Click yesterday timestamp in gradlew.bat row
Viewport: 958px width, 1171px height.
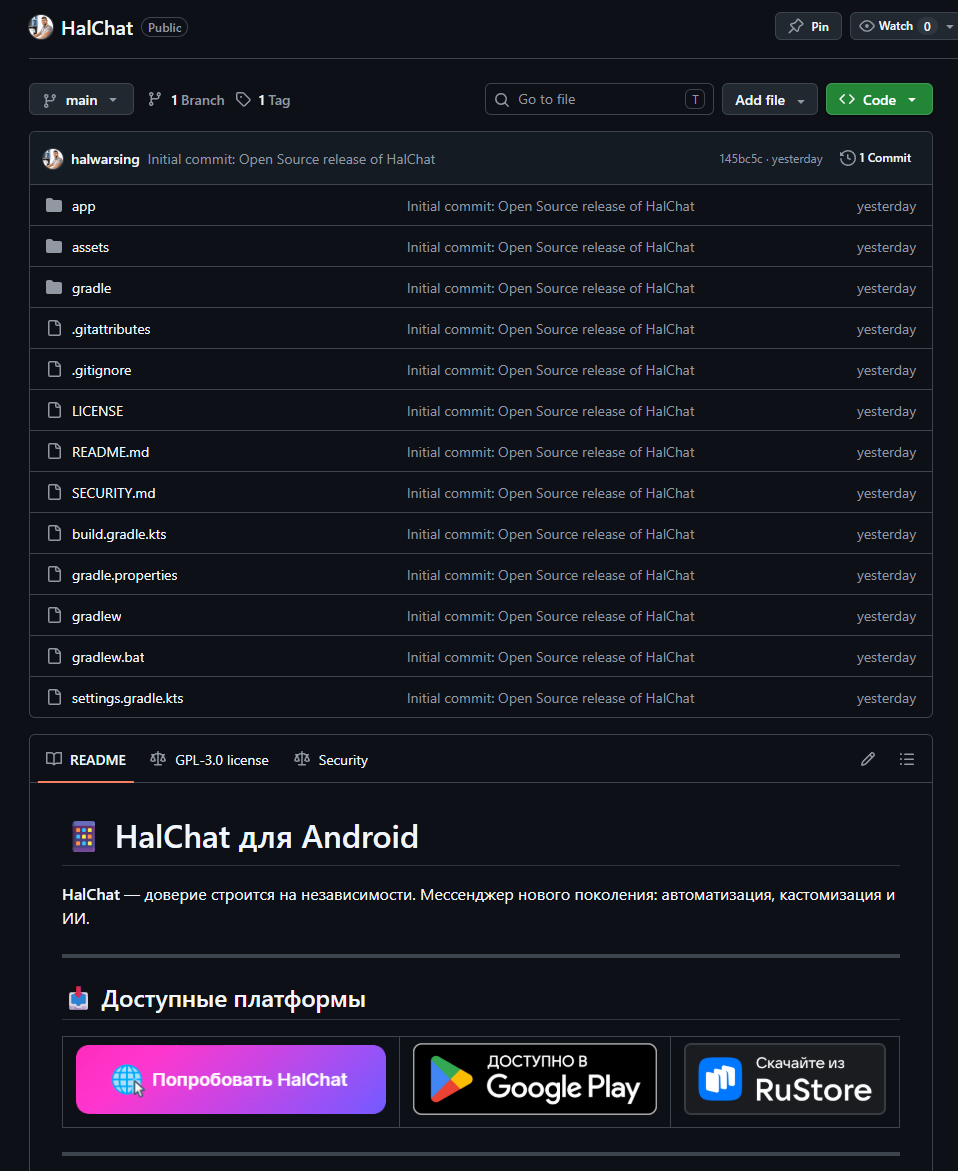886,658
